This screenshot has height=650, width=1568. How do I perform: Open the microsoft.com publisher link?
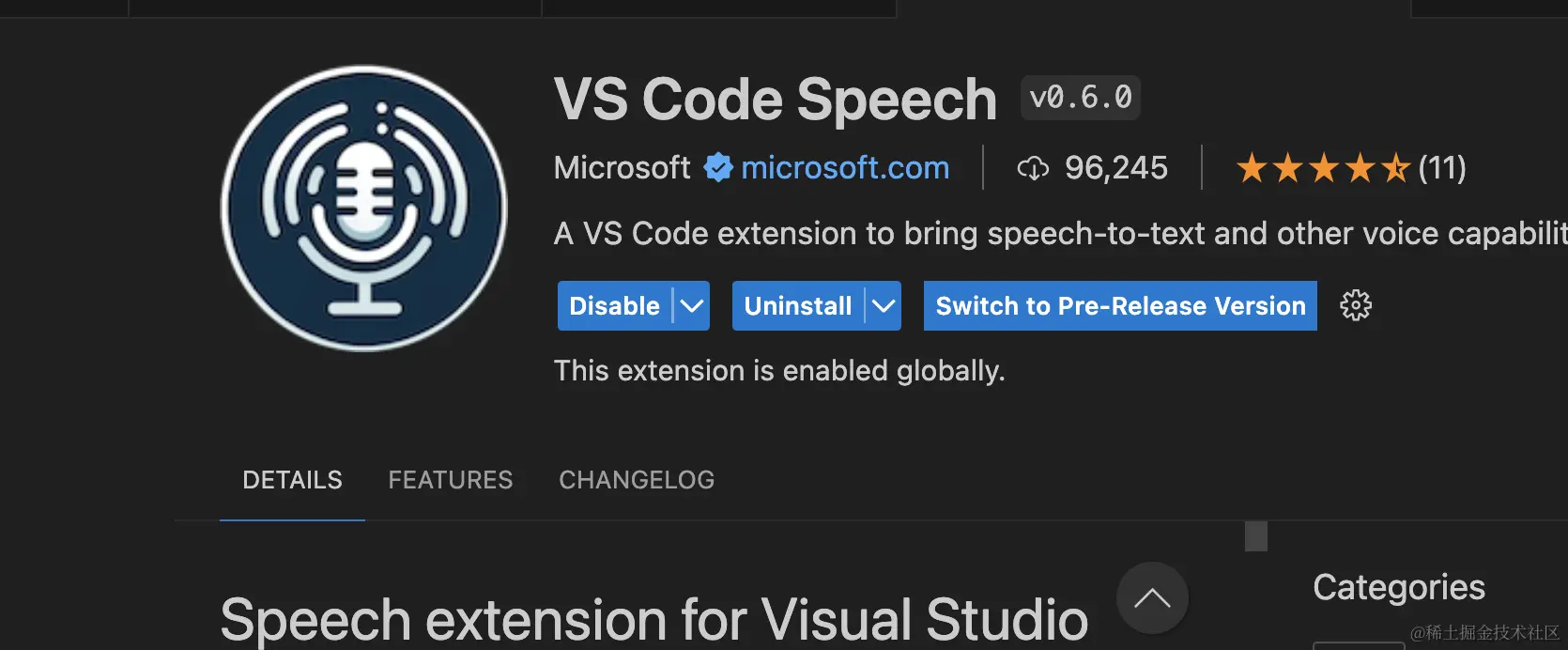(x=845, y=168)
